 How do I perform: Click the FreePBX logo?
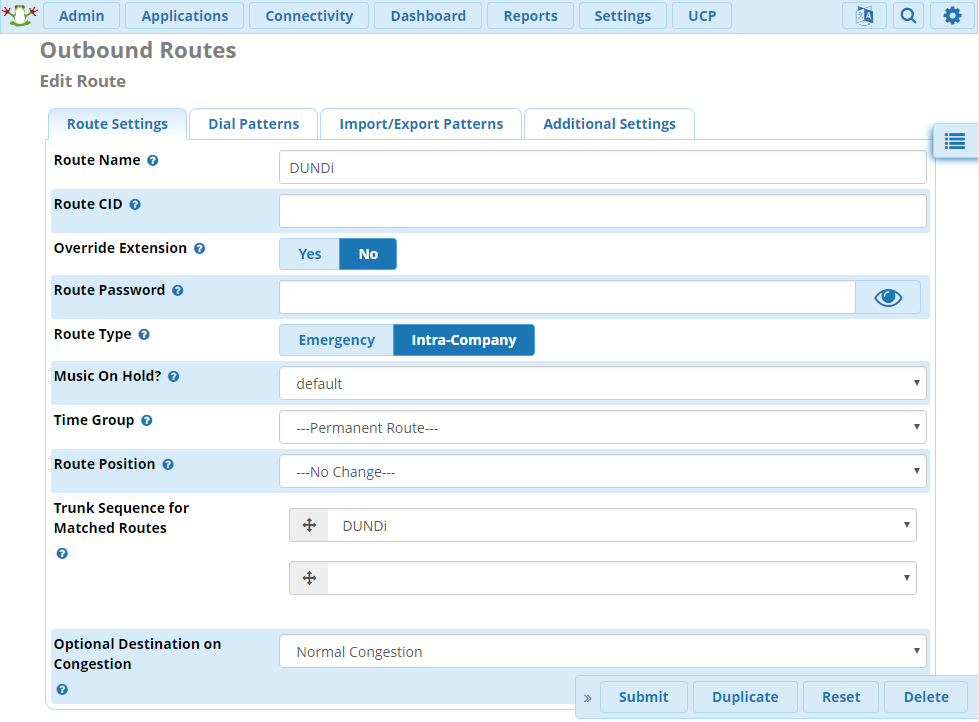tap(20, 15)
